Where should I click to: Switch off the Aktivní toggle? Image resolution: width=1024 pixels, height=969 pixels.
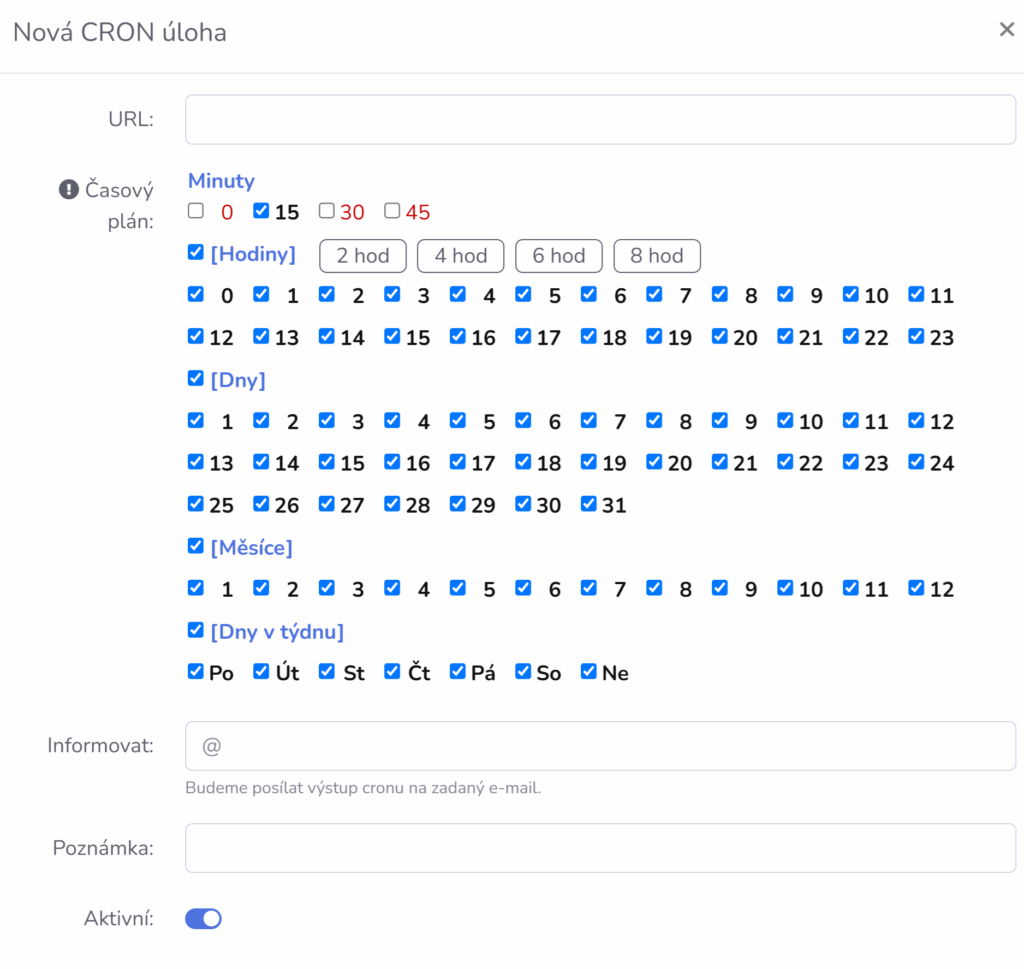pyautogui.click(x=203, y=918)
